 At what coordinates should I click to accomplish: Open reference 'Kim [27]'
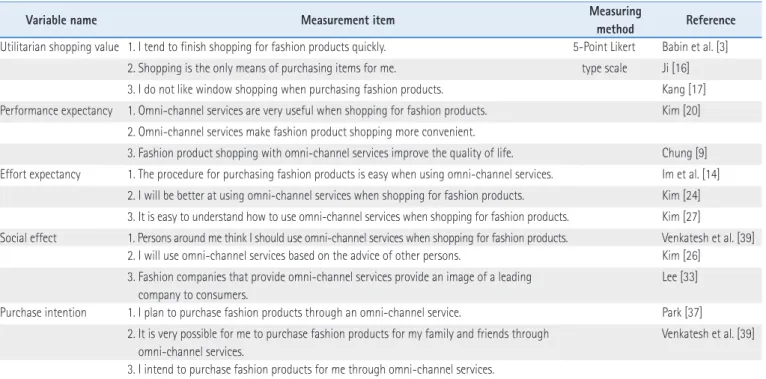pos(681,217)
